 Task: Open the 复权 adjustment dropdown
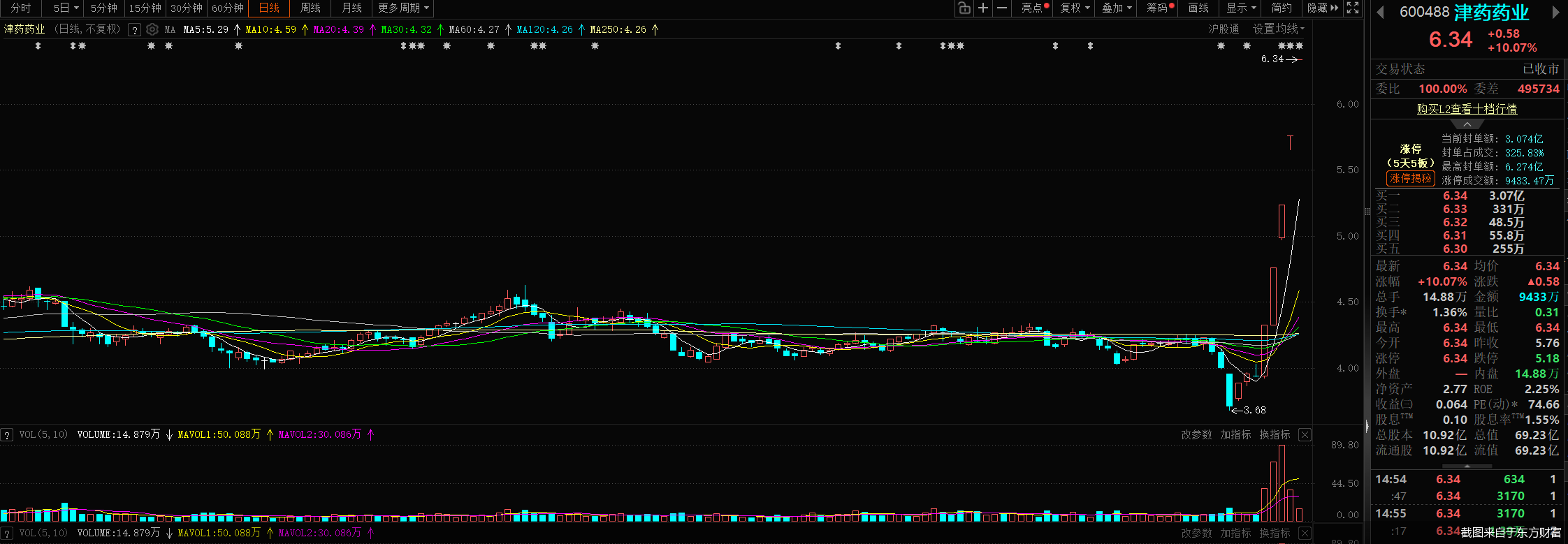tap(1075, 8)
